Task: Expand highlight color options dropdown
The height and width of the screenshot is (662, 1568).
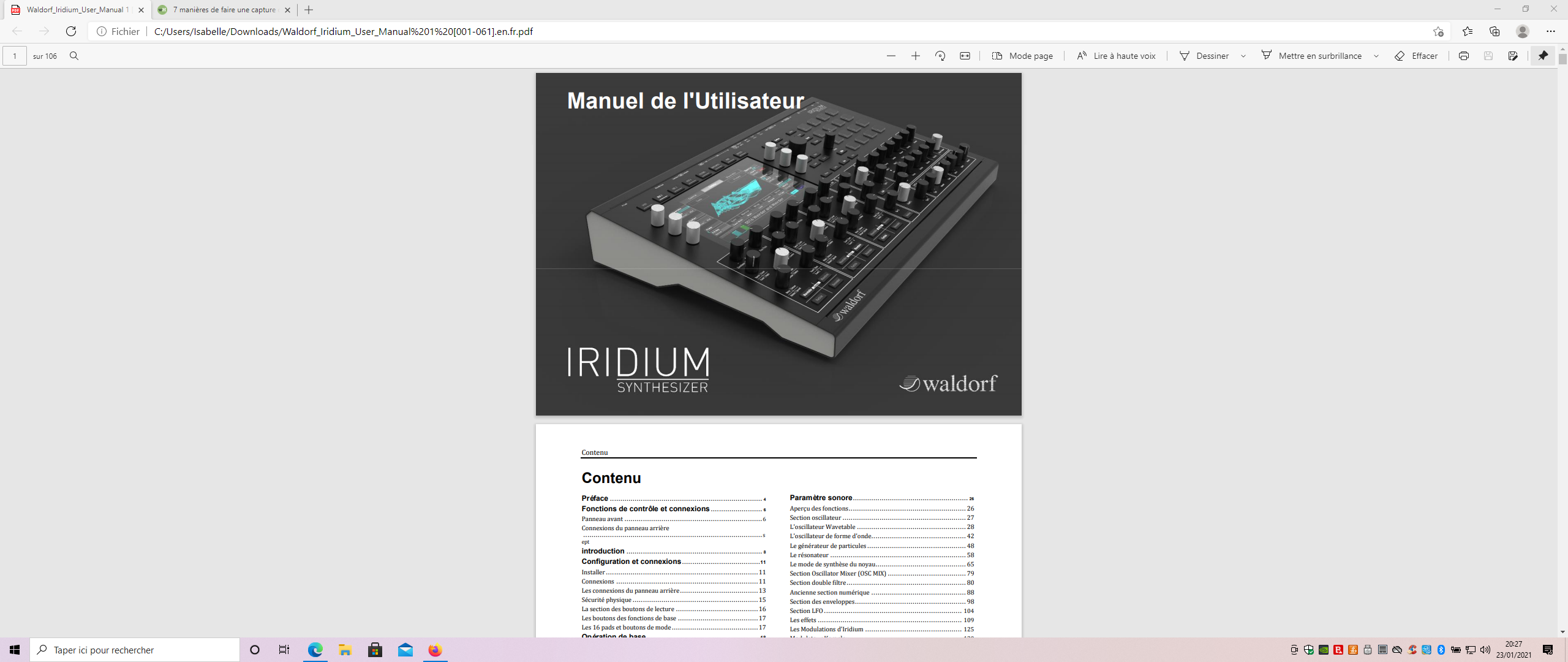Action: click(1376, 56)
